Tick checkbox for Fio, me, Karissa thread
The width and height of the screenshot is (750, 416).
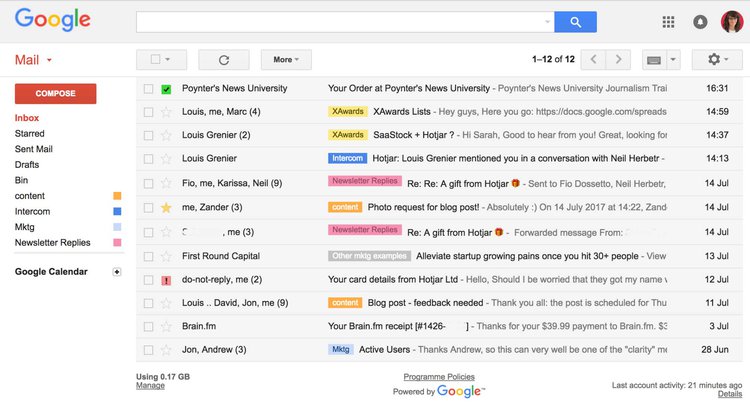[x=148, y=183]
